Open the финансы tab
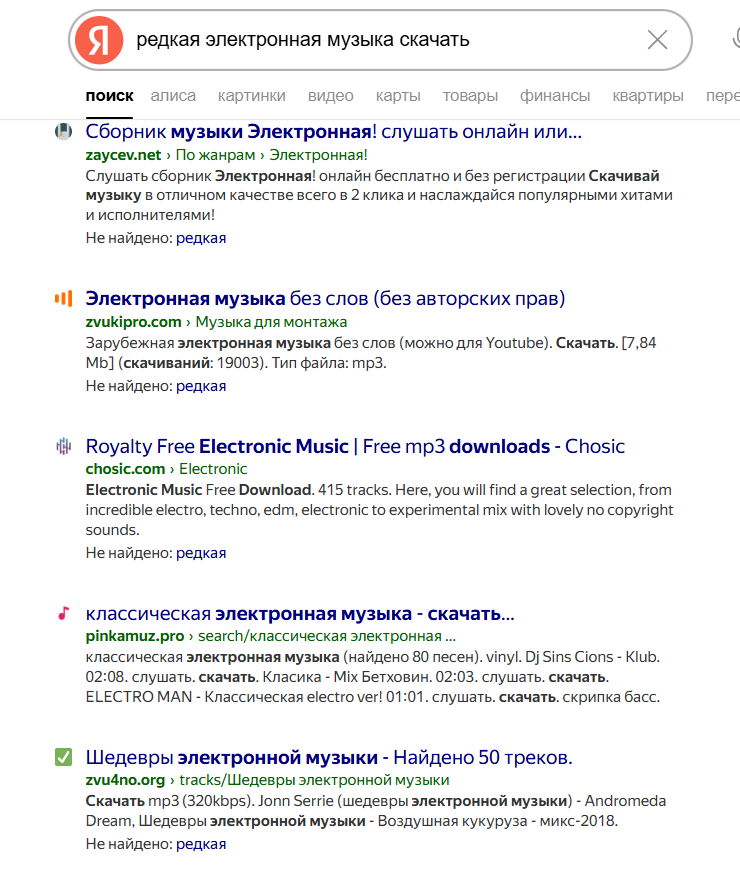The width and height of the screenshot is (740, 892). pyautogui.click(x=555, y=96)
